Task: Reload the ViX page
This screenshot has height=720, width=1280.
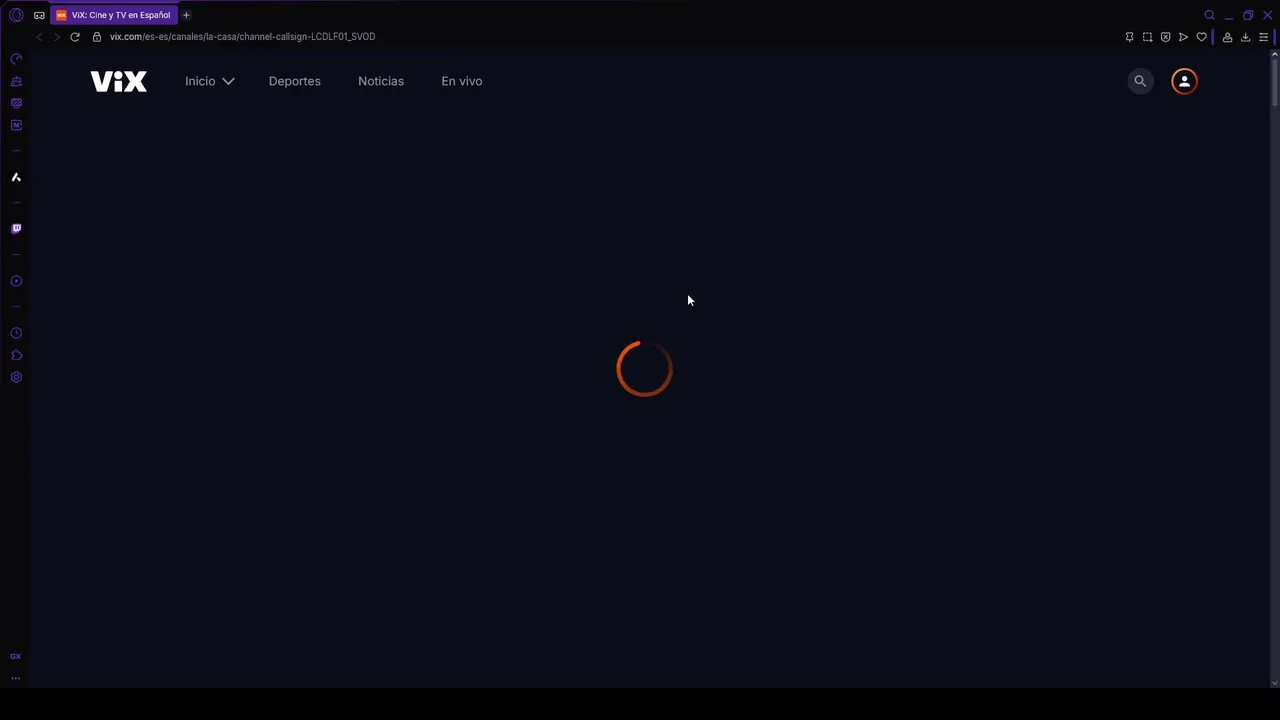Action: pyautogui.click(x=75, y=37)
